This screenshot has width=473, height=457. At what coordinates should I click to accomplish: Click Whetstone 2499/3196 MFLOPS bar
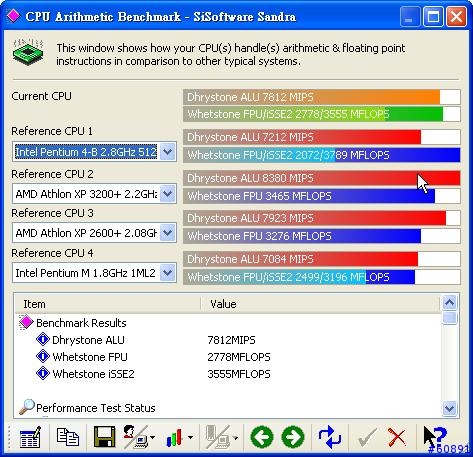[322, 277]
